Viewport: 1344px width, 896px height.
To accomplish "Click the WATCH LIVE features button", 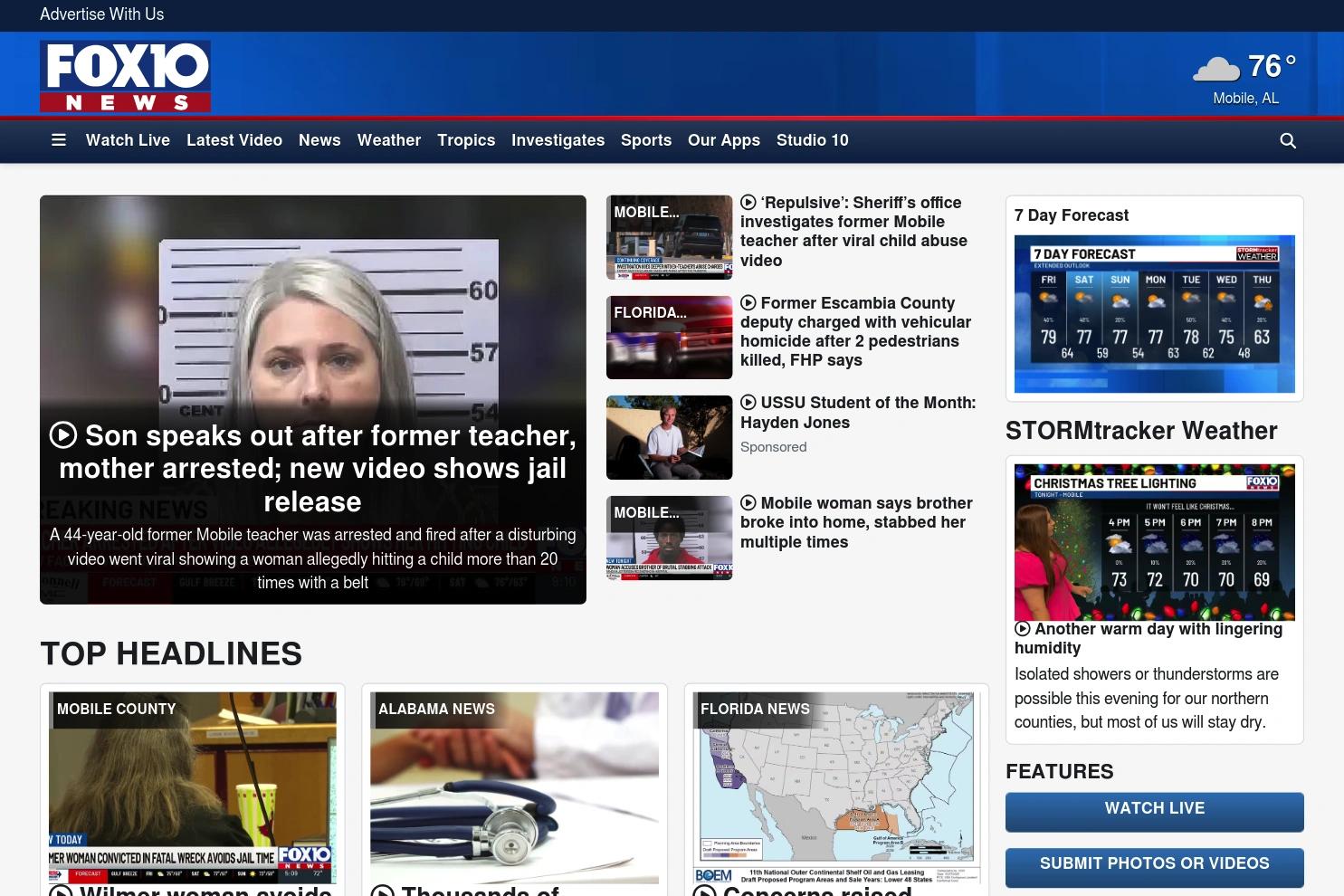I will tap(1155, 812).
